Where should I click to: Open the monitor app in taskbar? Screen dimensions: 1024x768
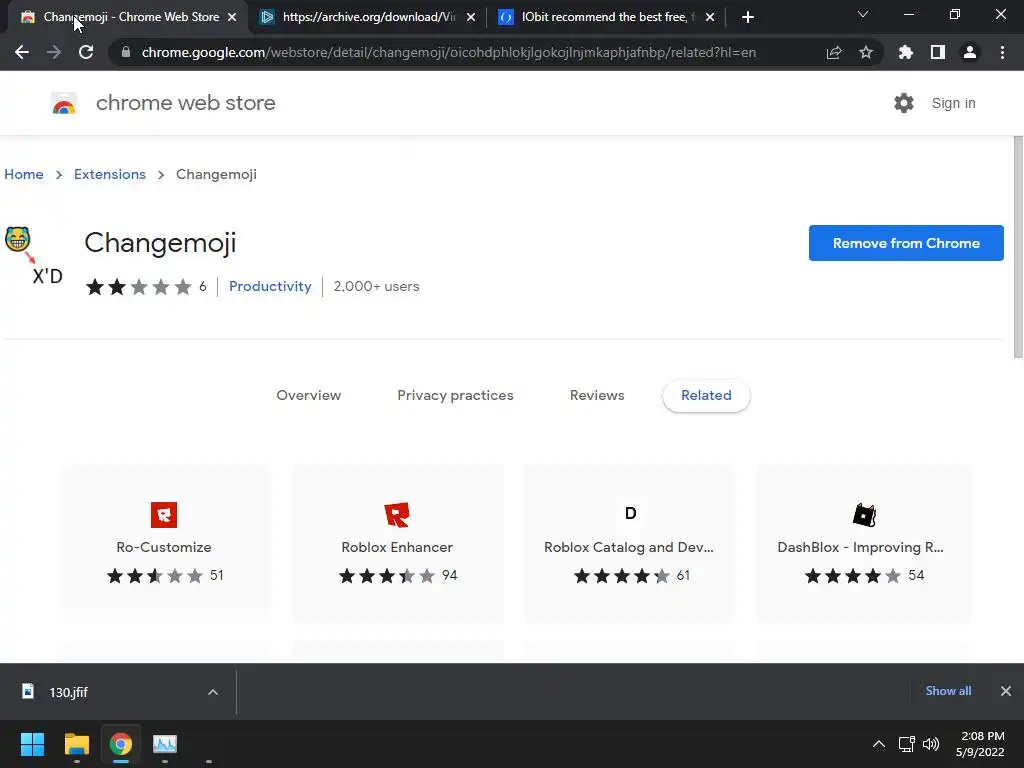(165, 744)
